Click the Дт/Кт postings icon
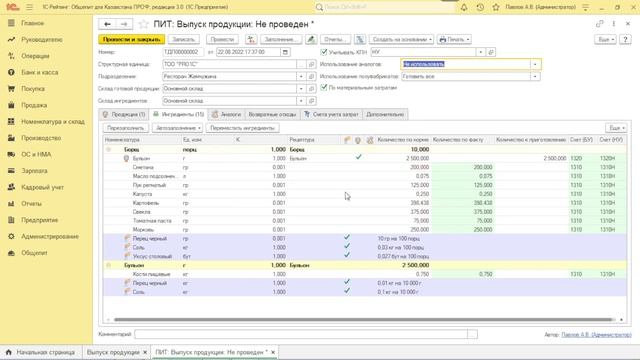The height and width of the screenshot is (360, 640). click(251, 39)
